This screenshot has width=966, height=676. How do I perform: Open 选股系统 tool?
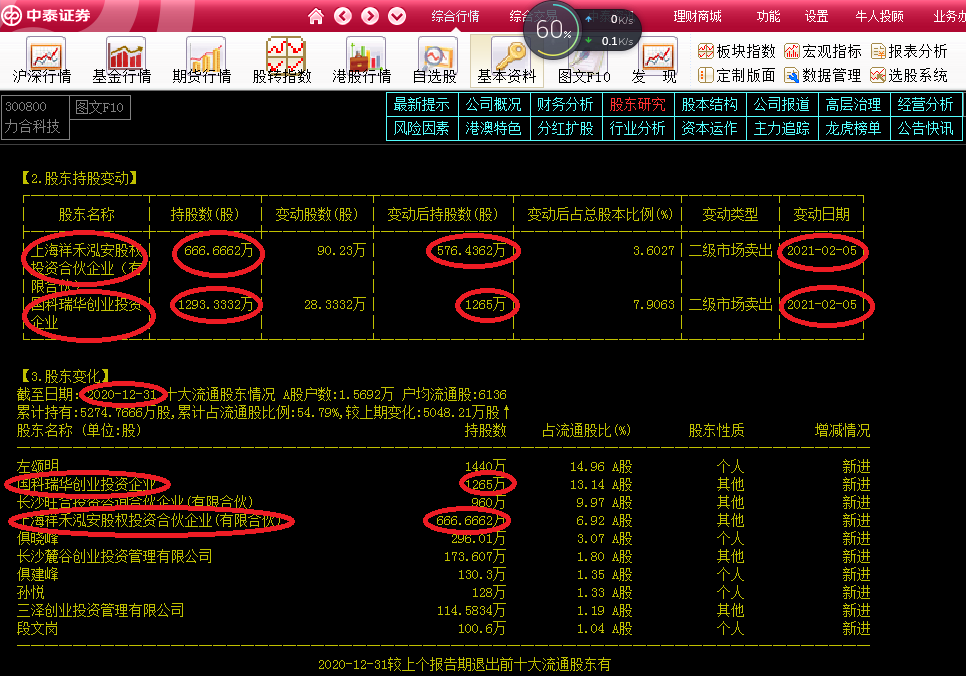click(x=909, y=75)
